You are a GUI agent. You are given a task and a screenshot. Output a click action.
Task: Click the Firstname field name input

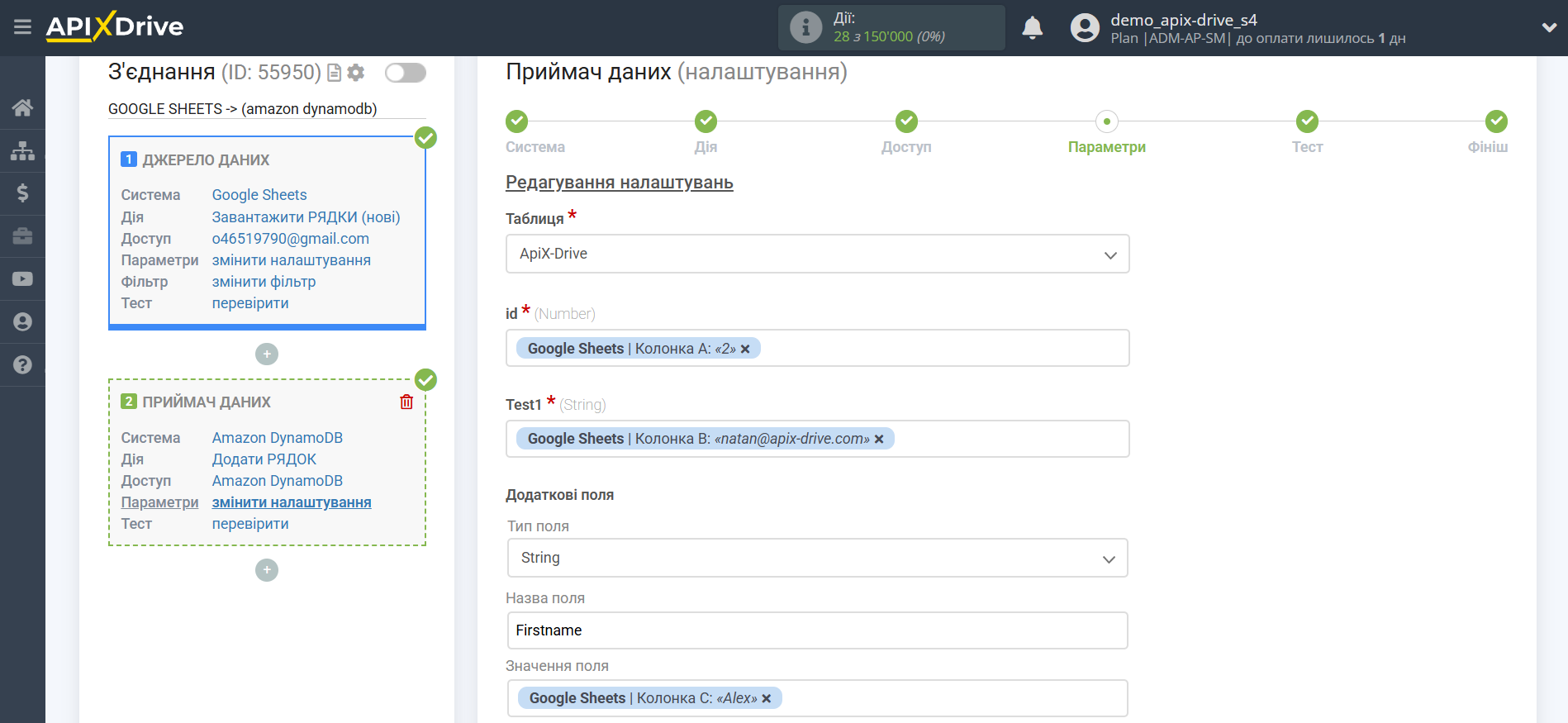[817, 630]
